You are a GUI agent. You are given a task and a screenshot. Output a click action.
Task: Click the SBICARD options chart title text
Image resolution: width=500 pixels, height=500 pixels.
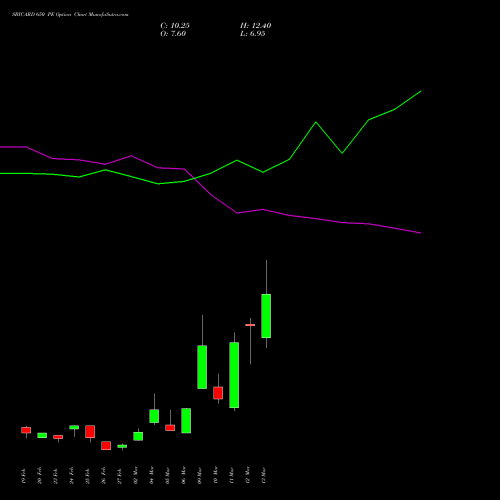tap(70, 15)
